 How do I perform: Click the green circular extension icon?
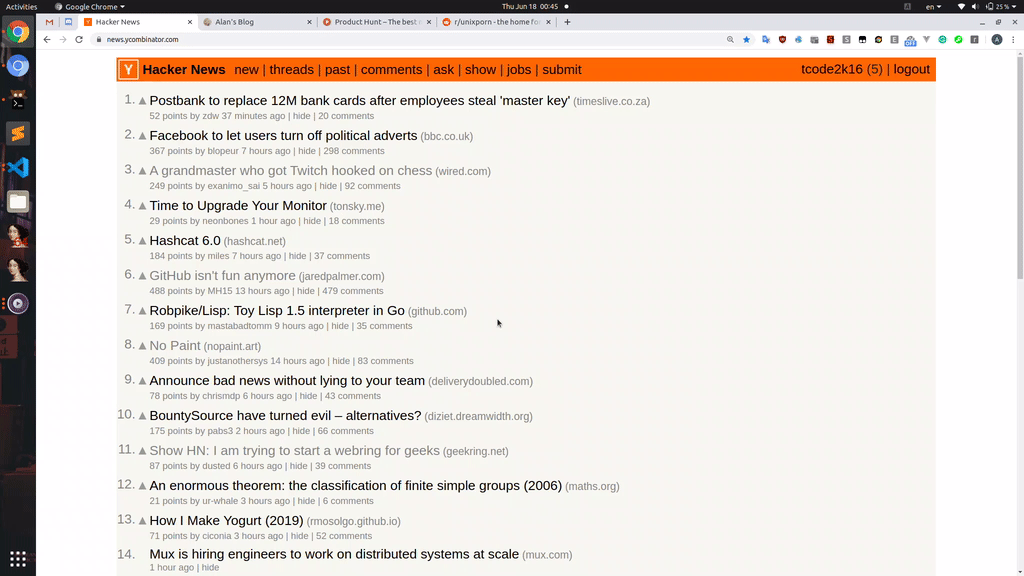click(958, 40)
